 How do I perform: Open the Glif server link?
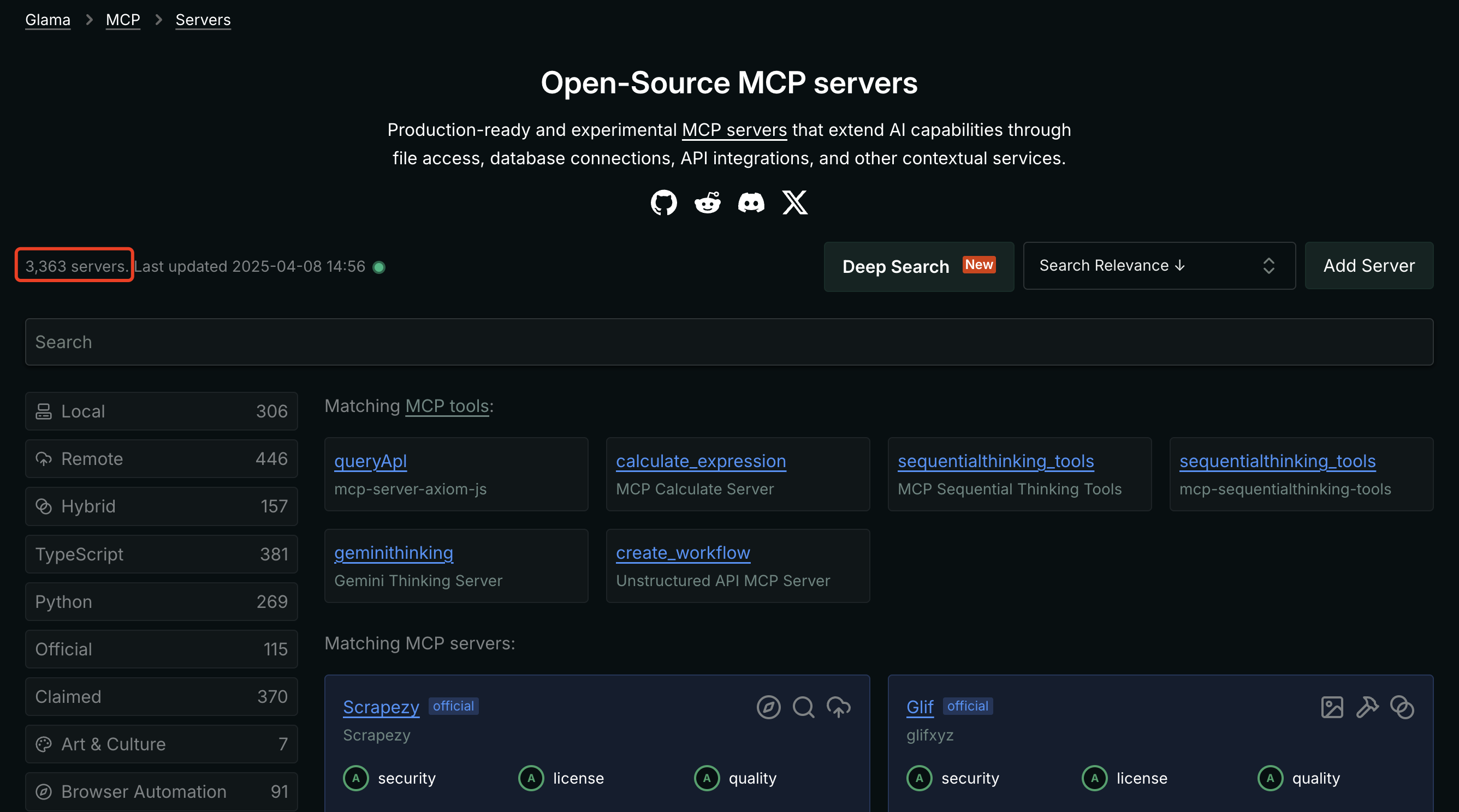[920, 707]
